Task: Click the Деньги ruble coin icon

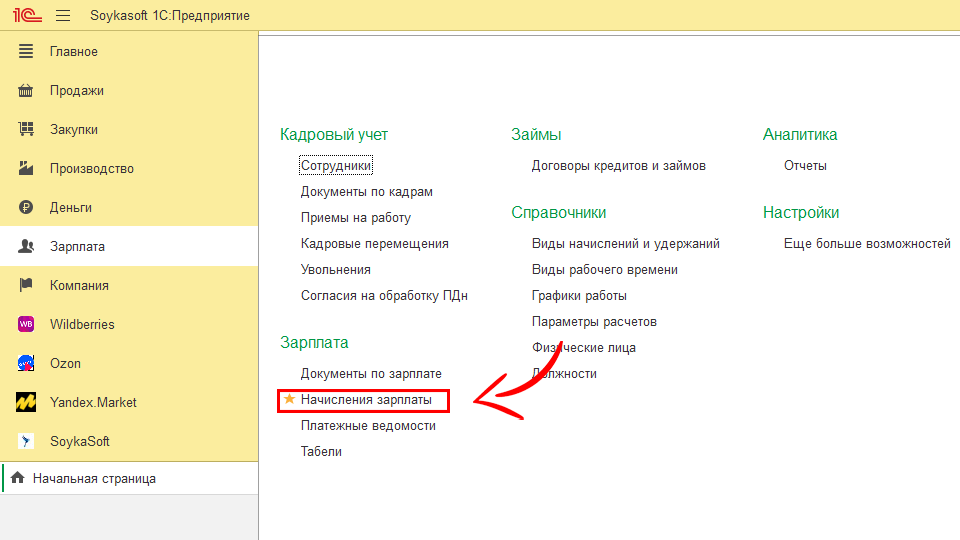Action: (x=27, y=207)
